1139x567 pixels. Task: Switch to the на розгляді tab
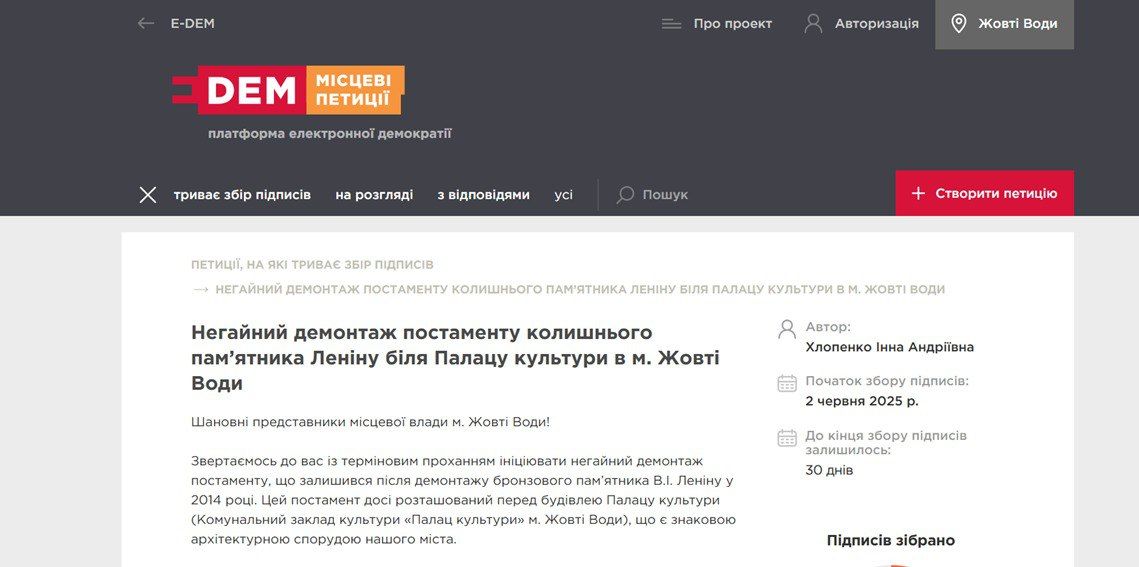tap(374, 194)
